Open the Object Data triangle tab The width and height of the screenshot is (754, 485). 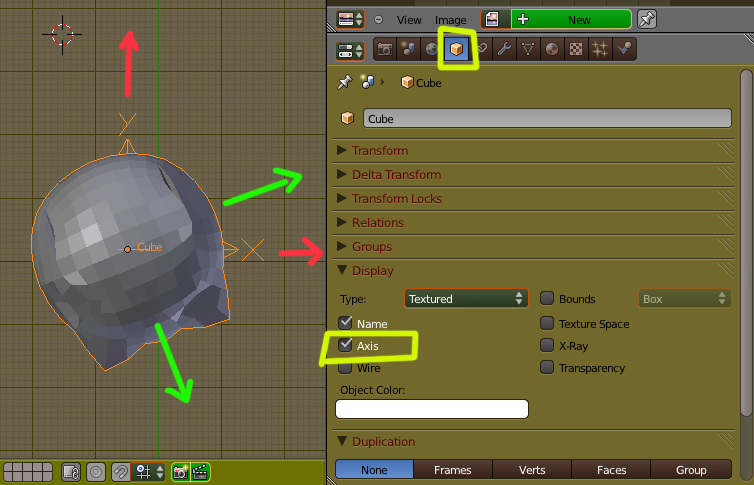pyautogui.click(x=528, y=49)
